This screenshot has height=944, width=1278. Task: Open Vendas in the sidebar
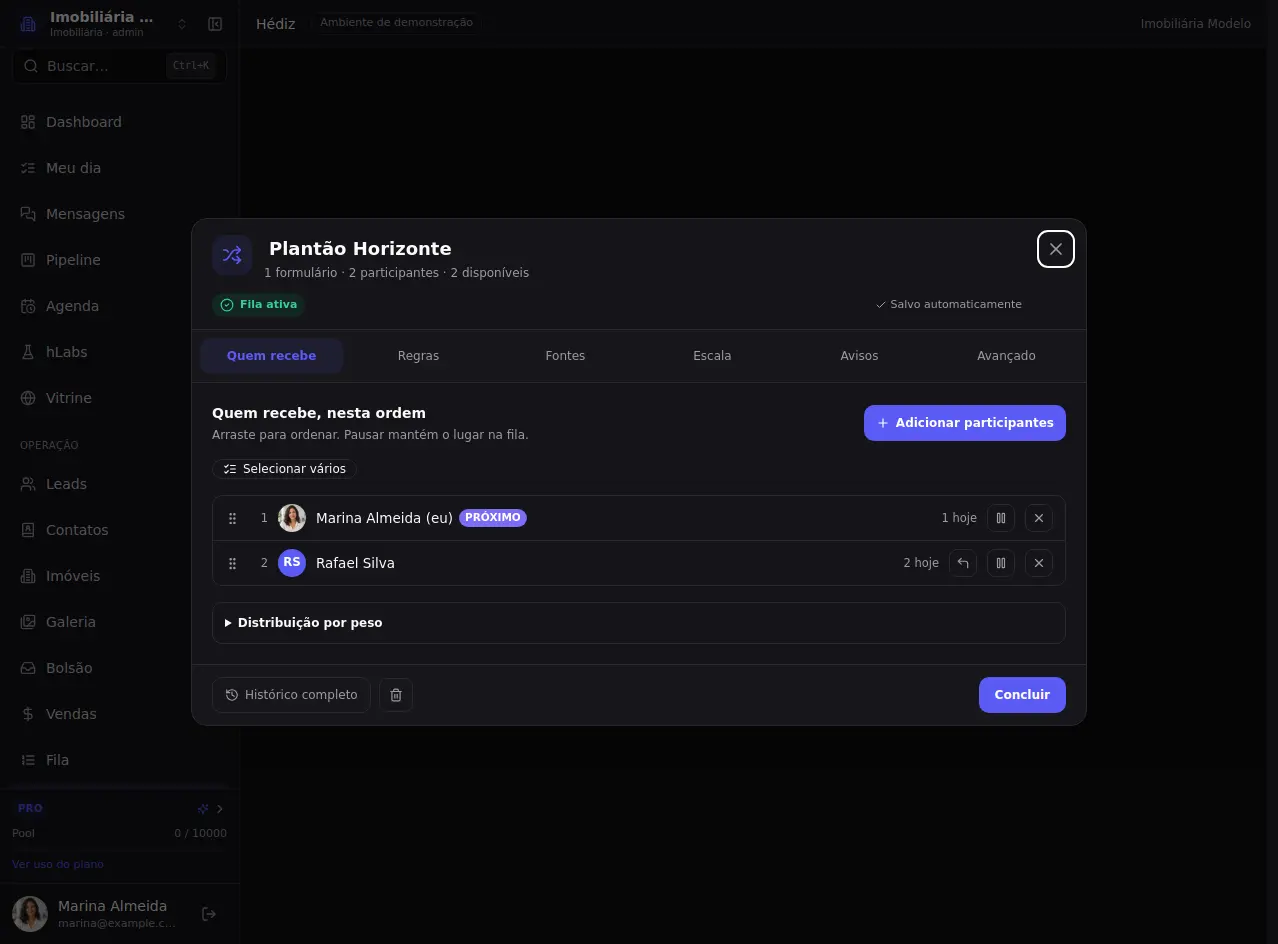pos(119,714)
